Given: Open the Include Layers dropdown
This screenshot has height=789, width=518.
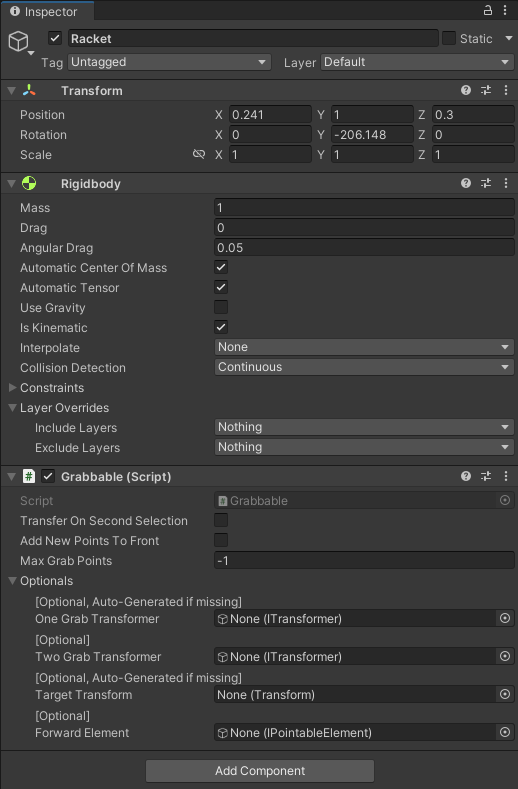Looking at the screenshot, I should tap(364, 427).
